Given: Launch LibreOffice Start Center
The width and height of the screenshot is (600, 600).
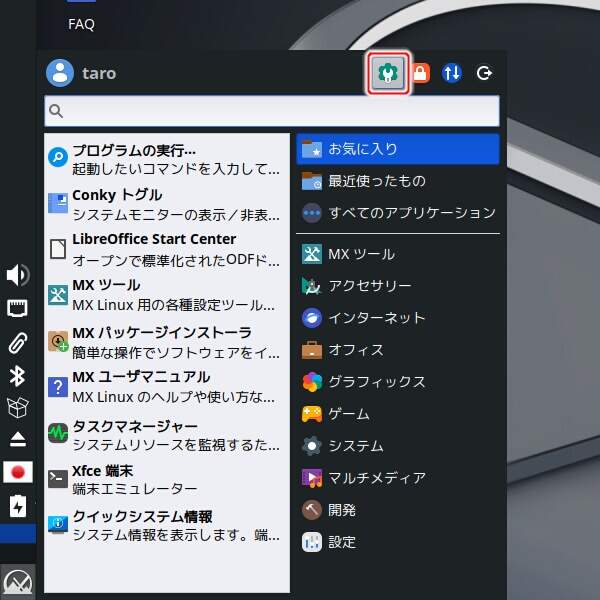Looking at the screenshot, I should click(166, 248).
